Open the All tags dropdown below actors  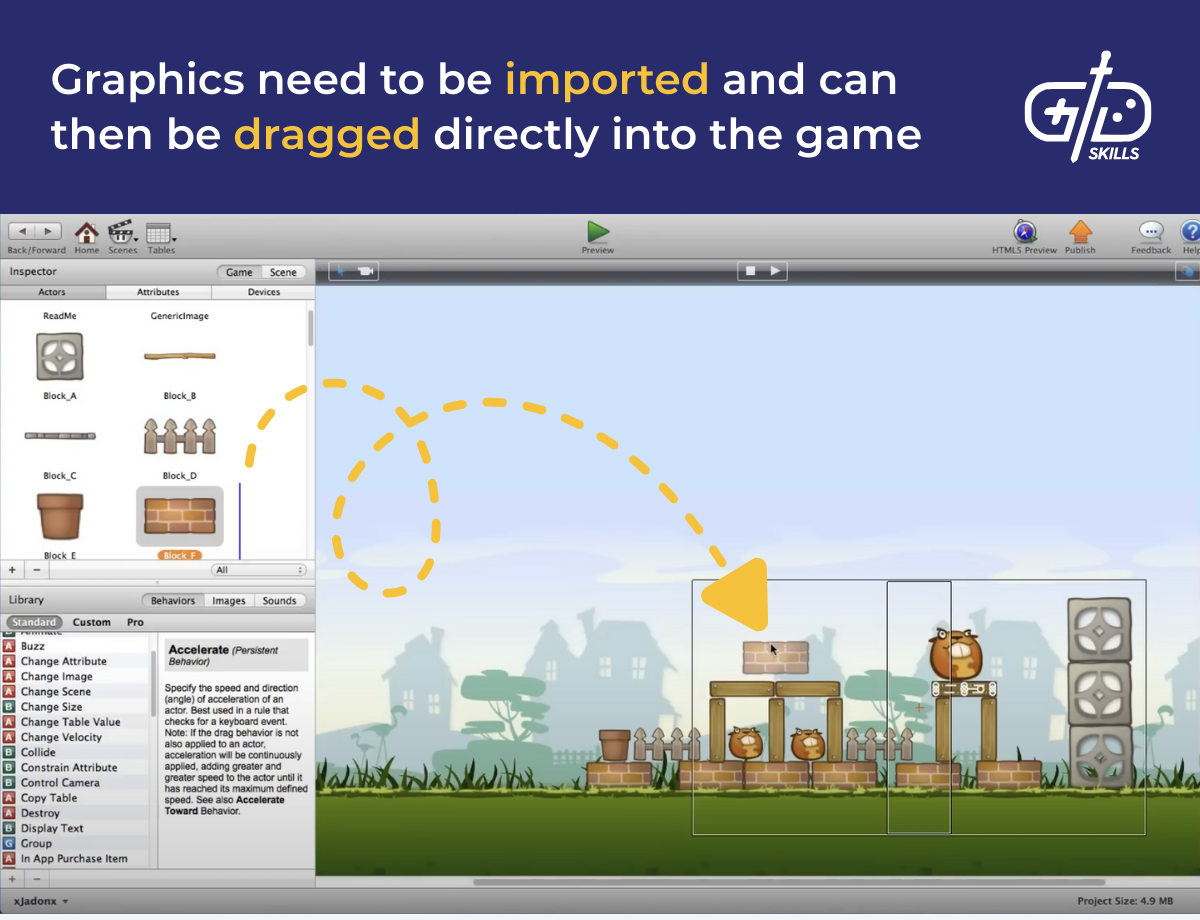[258, 569]
